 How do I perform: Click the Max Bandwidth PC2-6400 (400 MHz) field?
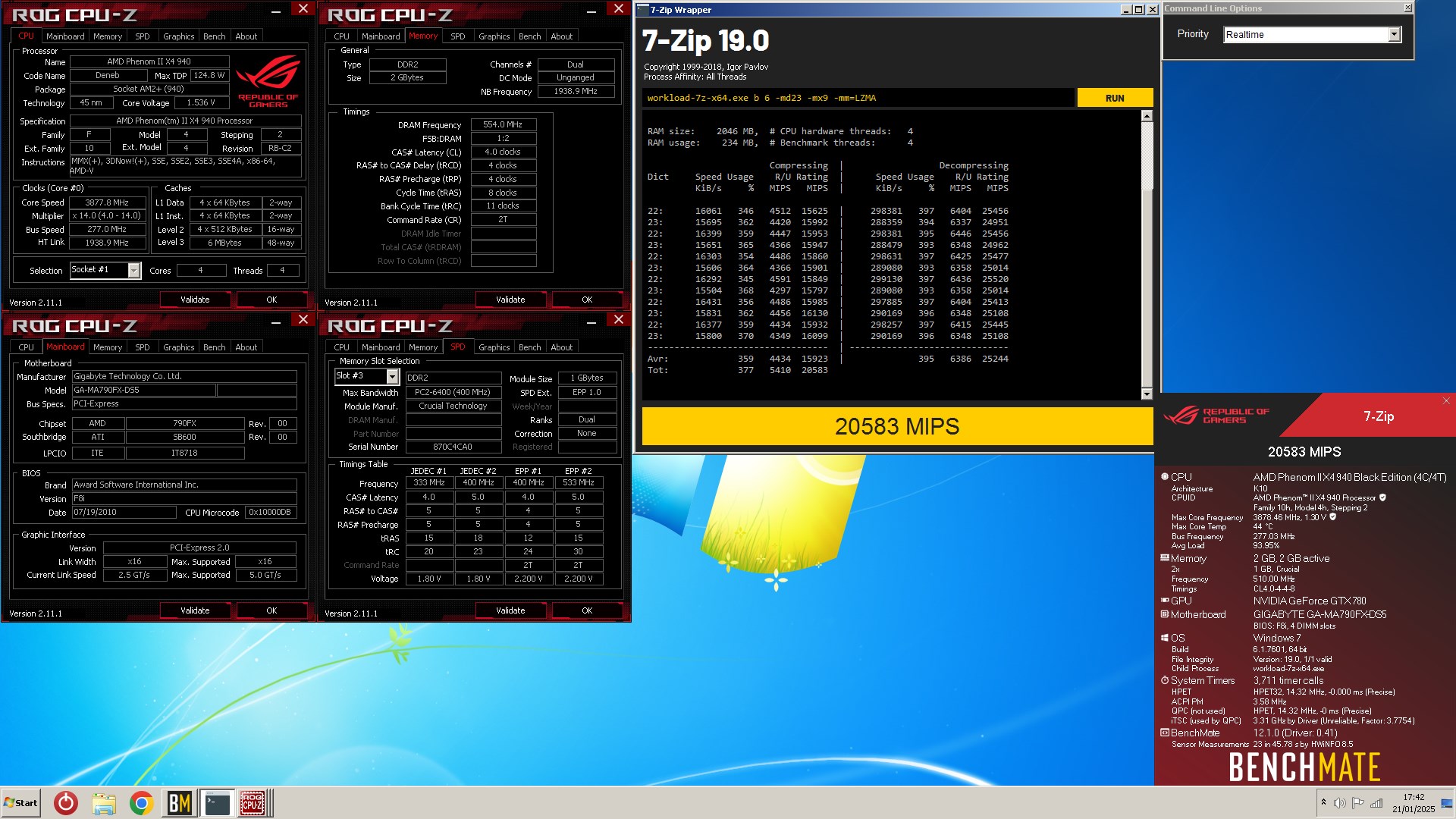tap(453, 392)
